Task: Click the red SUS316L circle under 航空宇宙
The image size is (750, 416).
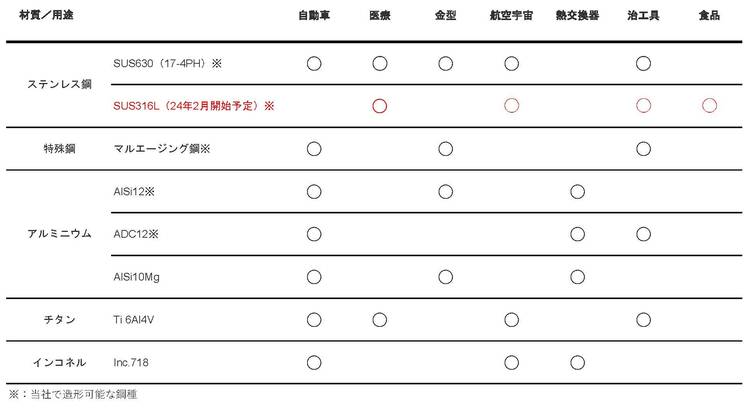Action: (511, 106)
